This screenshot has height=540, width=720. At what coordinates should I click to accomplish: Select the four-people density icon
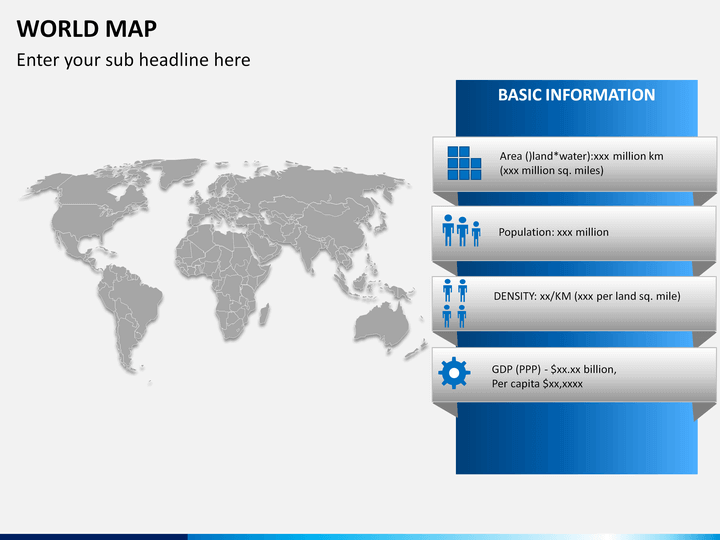(x=455, y=303)
